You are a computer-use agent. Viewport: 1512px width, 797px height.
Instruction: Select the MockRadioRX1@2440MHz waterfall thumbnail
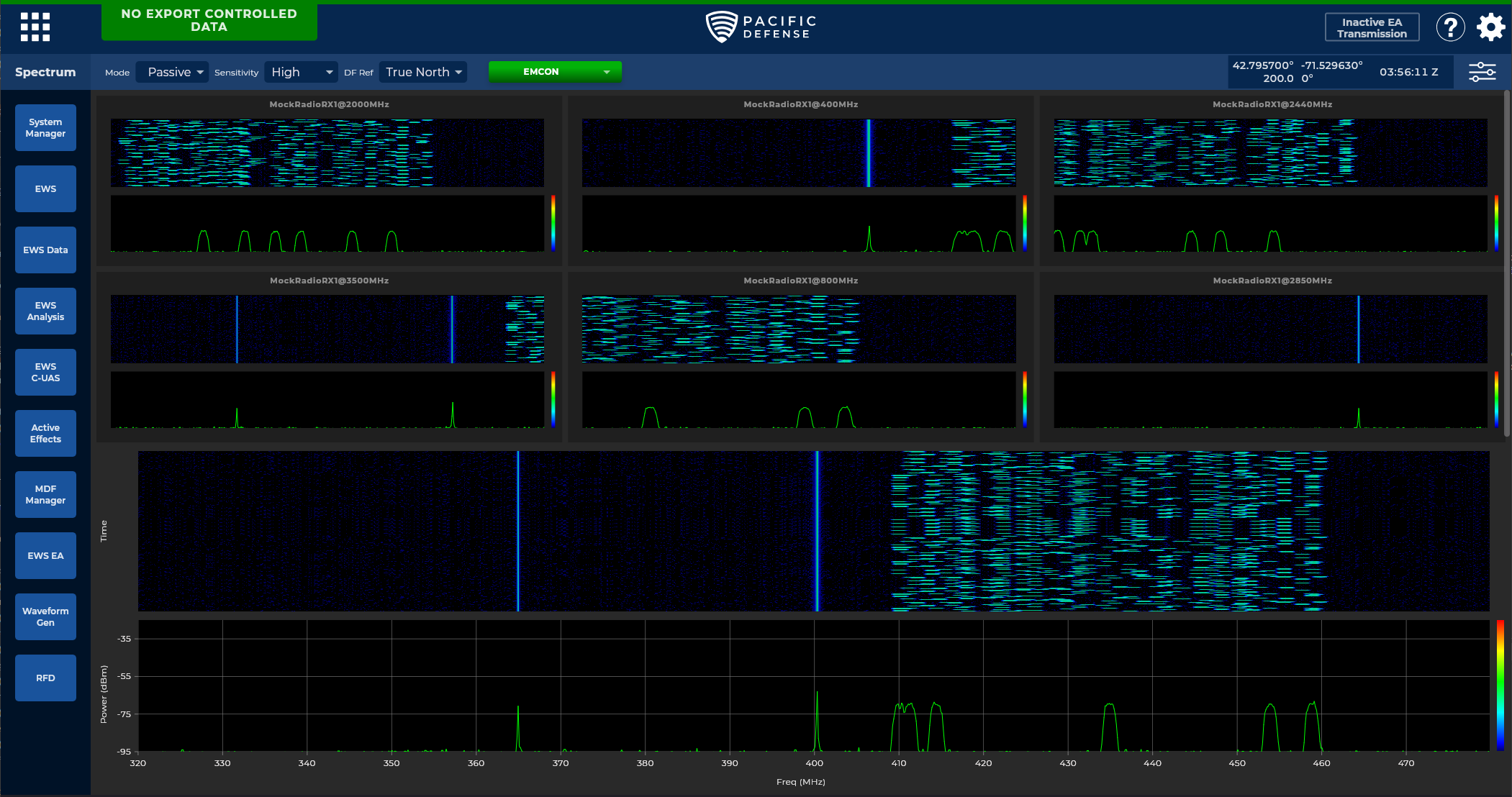click(1270, 152)
